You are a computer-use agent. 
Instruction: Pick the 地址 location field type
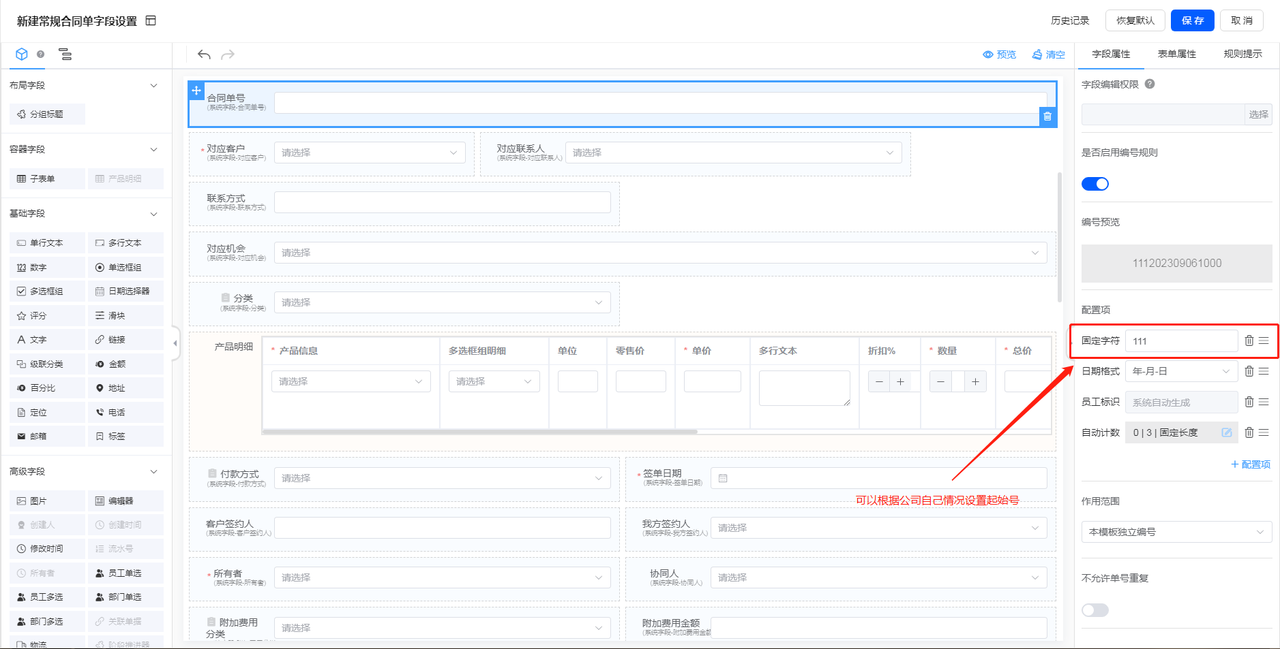(x=126, y=388)
